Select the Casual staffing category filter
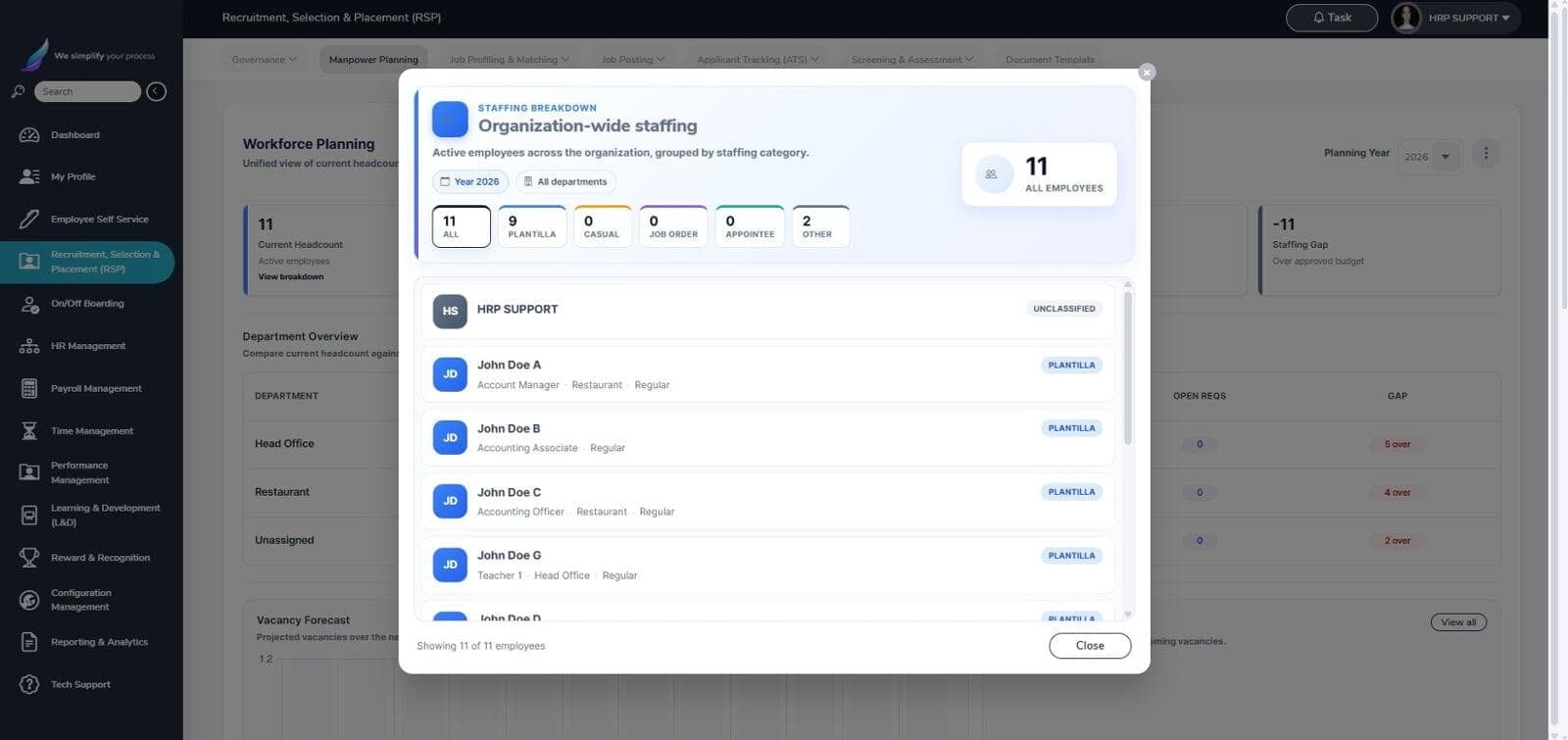 (x=602, y=226)
